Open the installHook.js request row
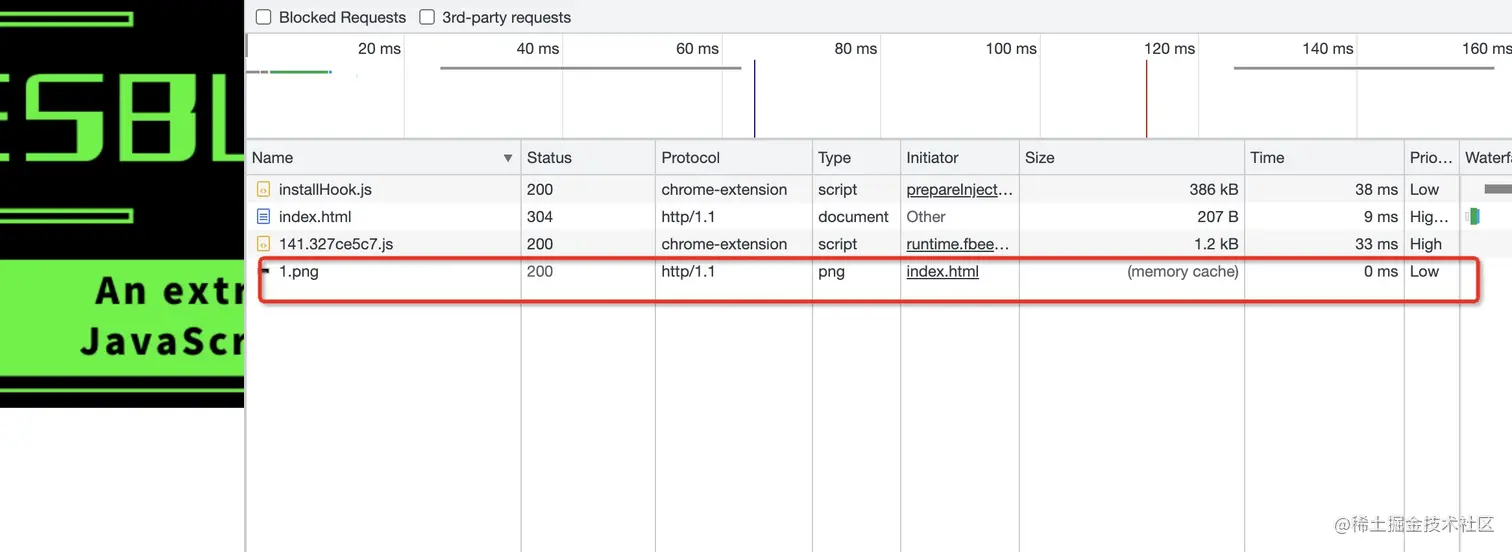The image size is (1512, 552). tap(879, 189)
